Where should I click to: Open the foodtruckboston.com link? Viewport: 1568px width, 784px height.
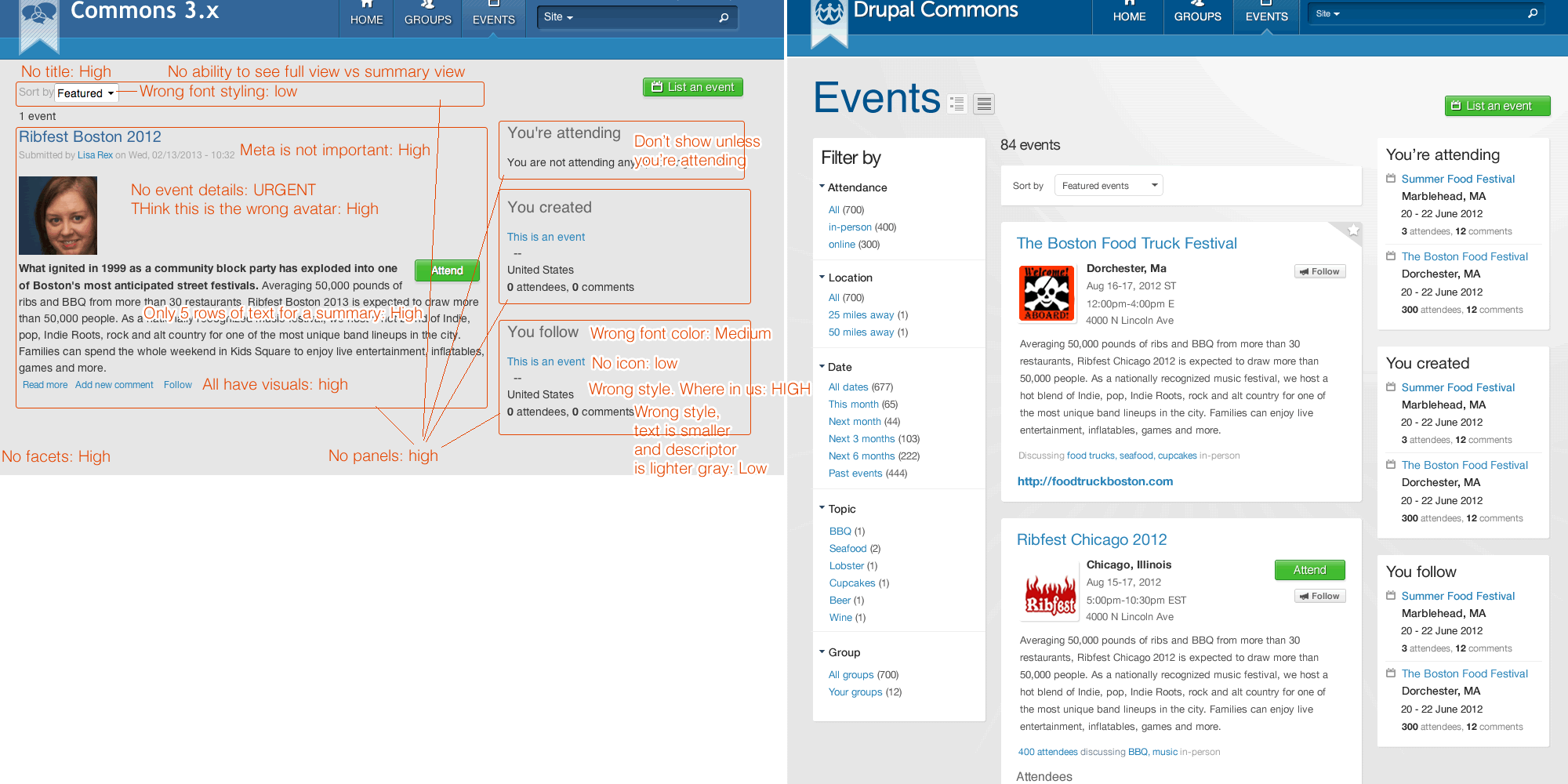1094,481
